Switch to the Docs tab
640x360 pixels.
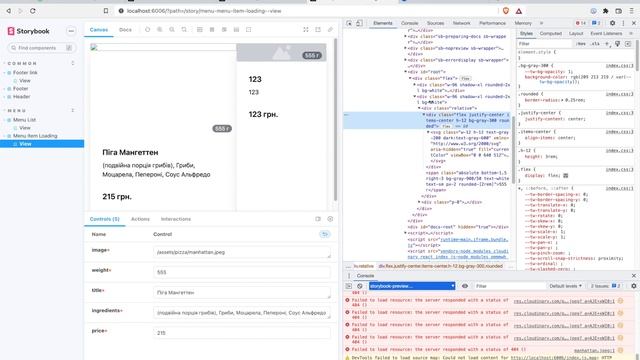pos(125,29)
